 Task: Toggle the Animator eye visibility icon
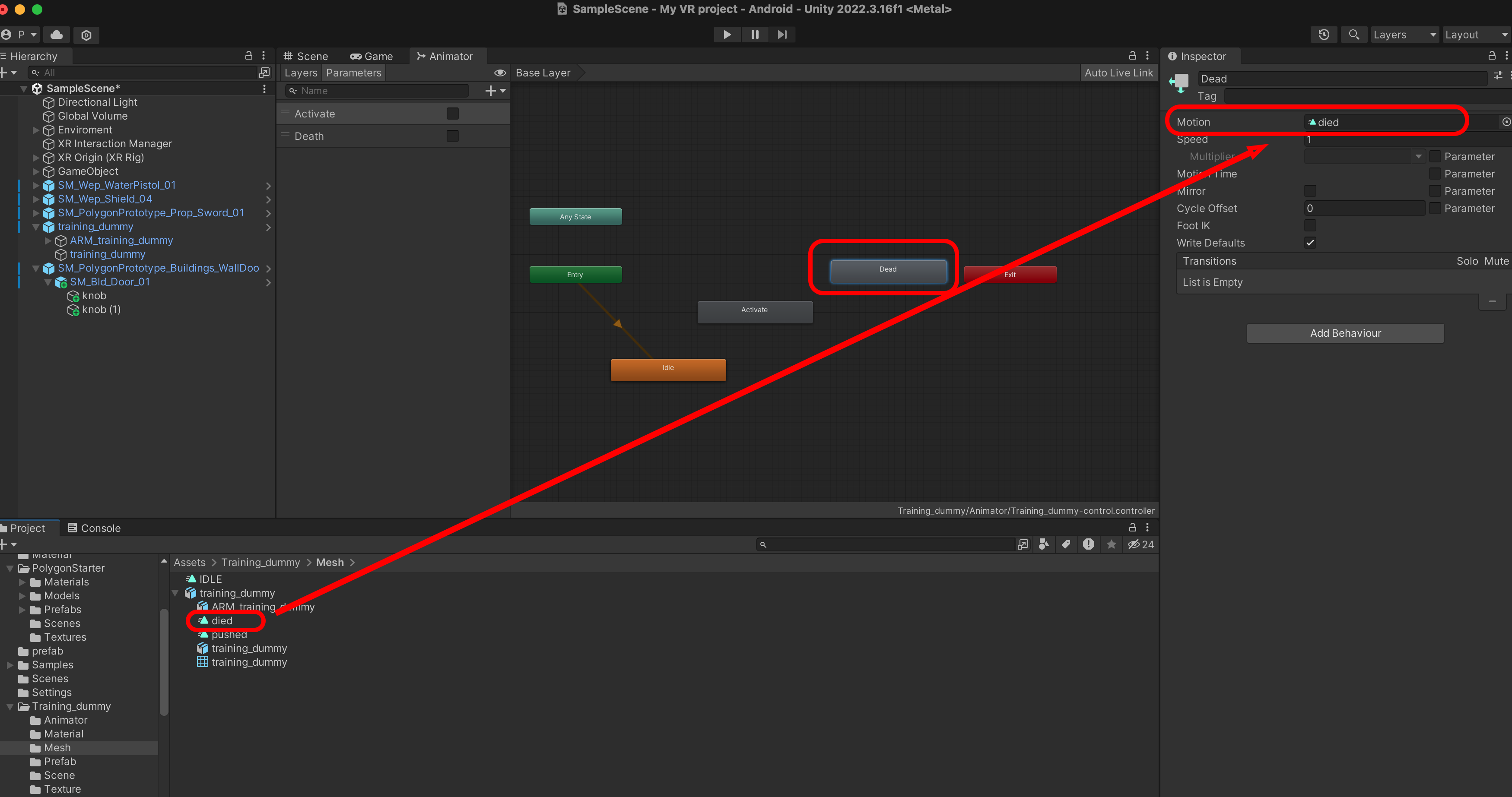[x=499, y=73]
